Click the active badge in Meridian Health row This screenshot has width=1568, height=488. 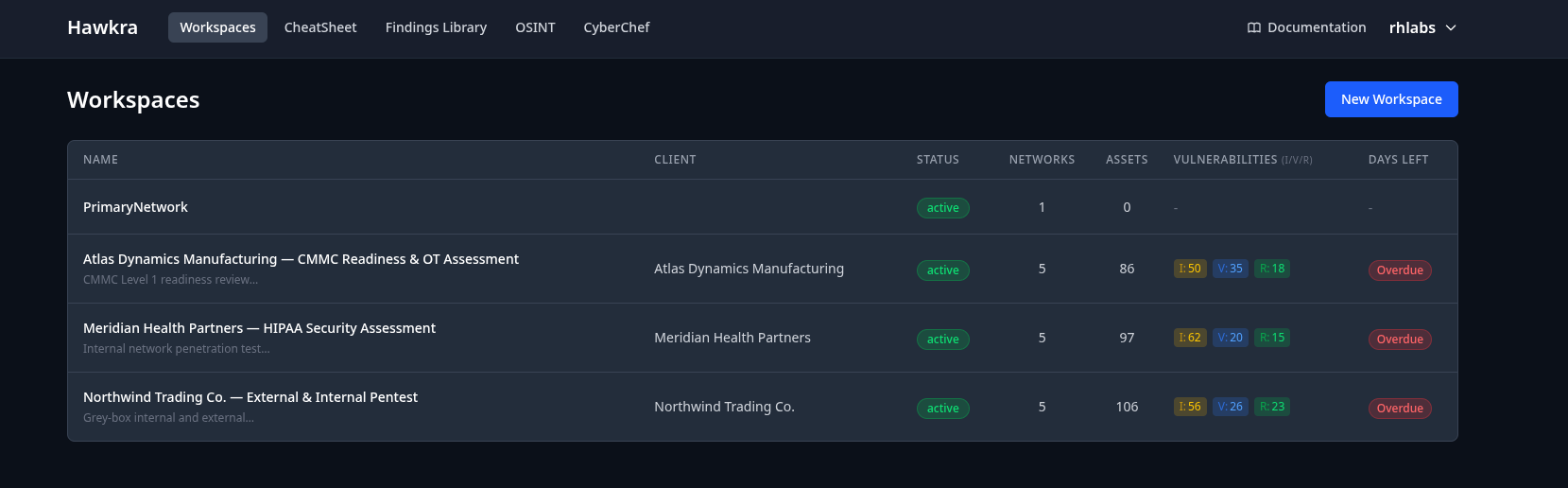(943, 340)
